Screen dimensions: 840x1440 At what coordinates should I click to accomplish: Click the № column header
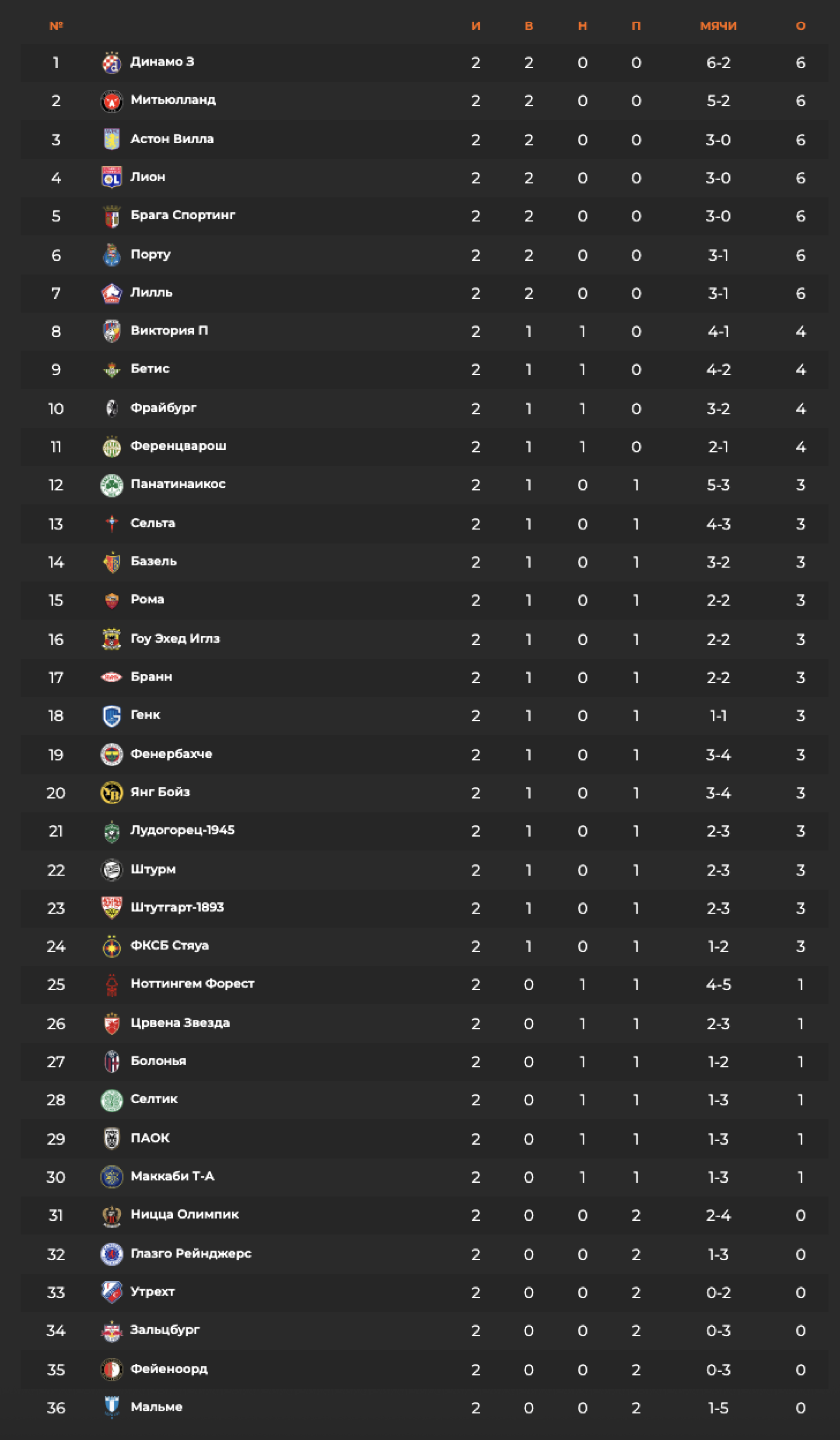56,26
